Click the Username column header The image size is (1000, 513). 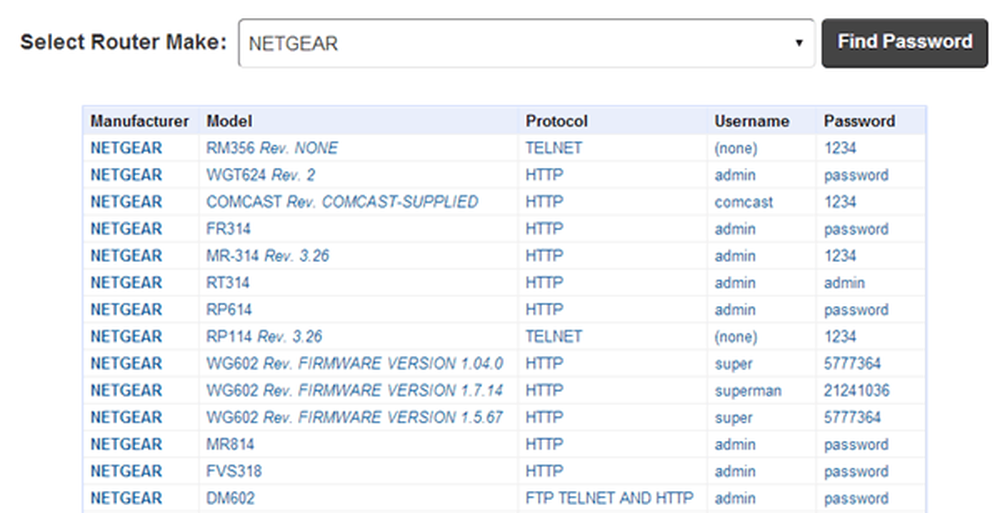coord(751,121)
